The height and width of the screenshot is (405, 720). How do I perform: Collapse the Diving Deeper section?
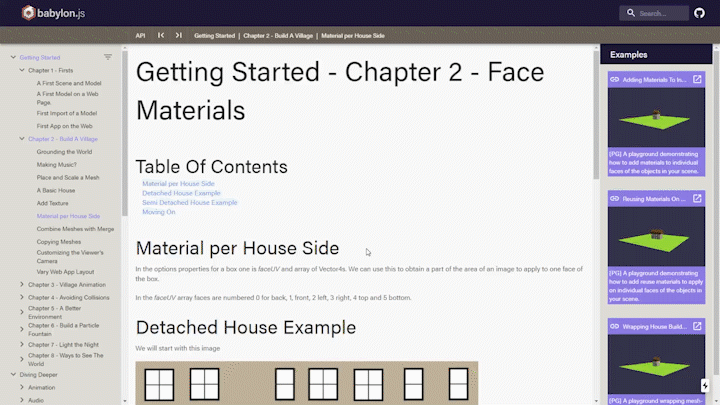[x=13, y=375]
